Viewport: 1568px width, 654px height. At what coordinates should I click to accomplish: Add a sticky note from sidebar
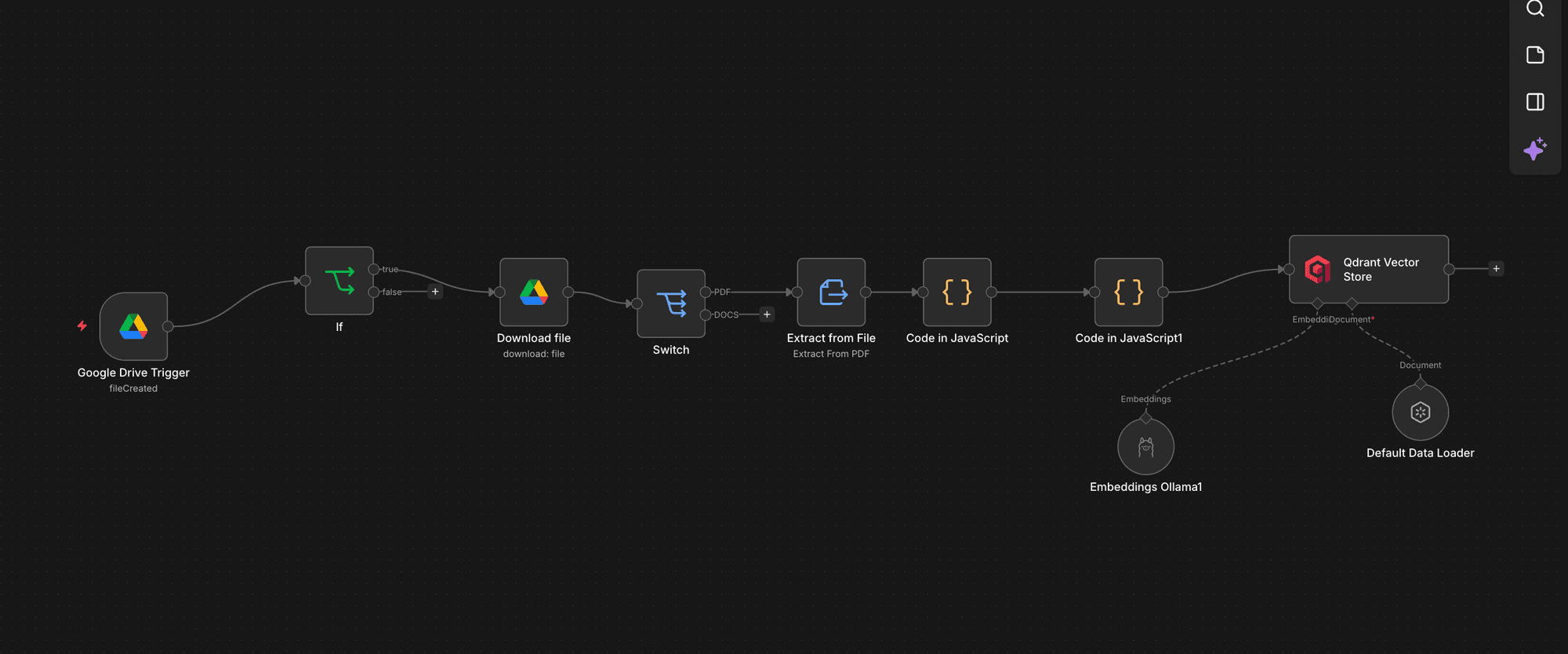[1535, 55]
